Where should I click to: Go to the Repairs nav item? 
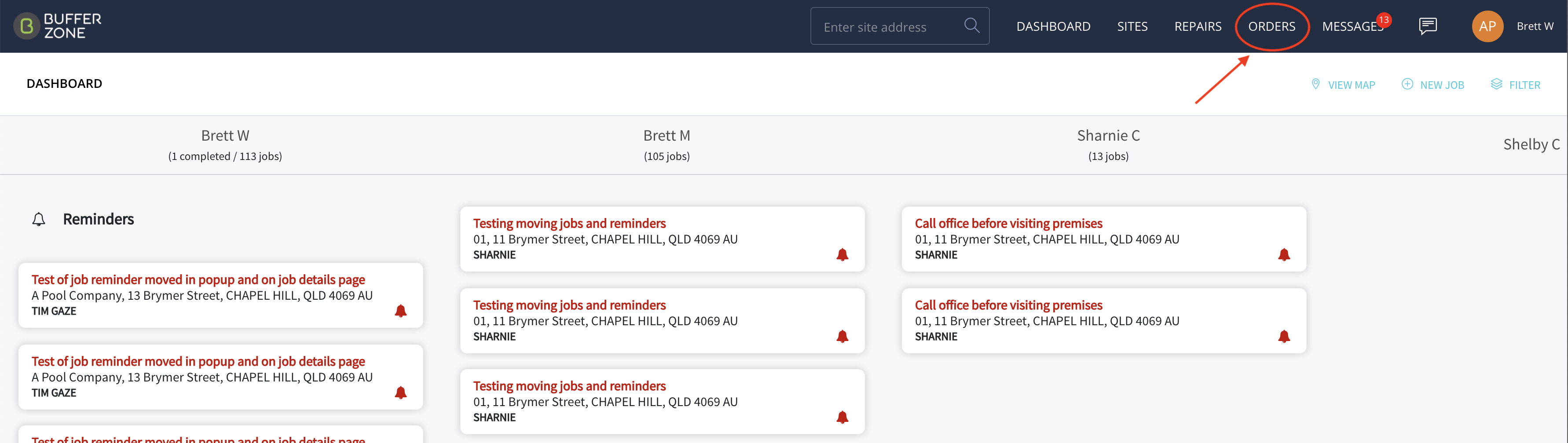coord(1197,27)
